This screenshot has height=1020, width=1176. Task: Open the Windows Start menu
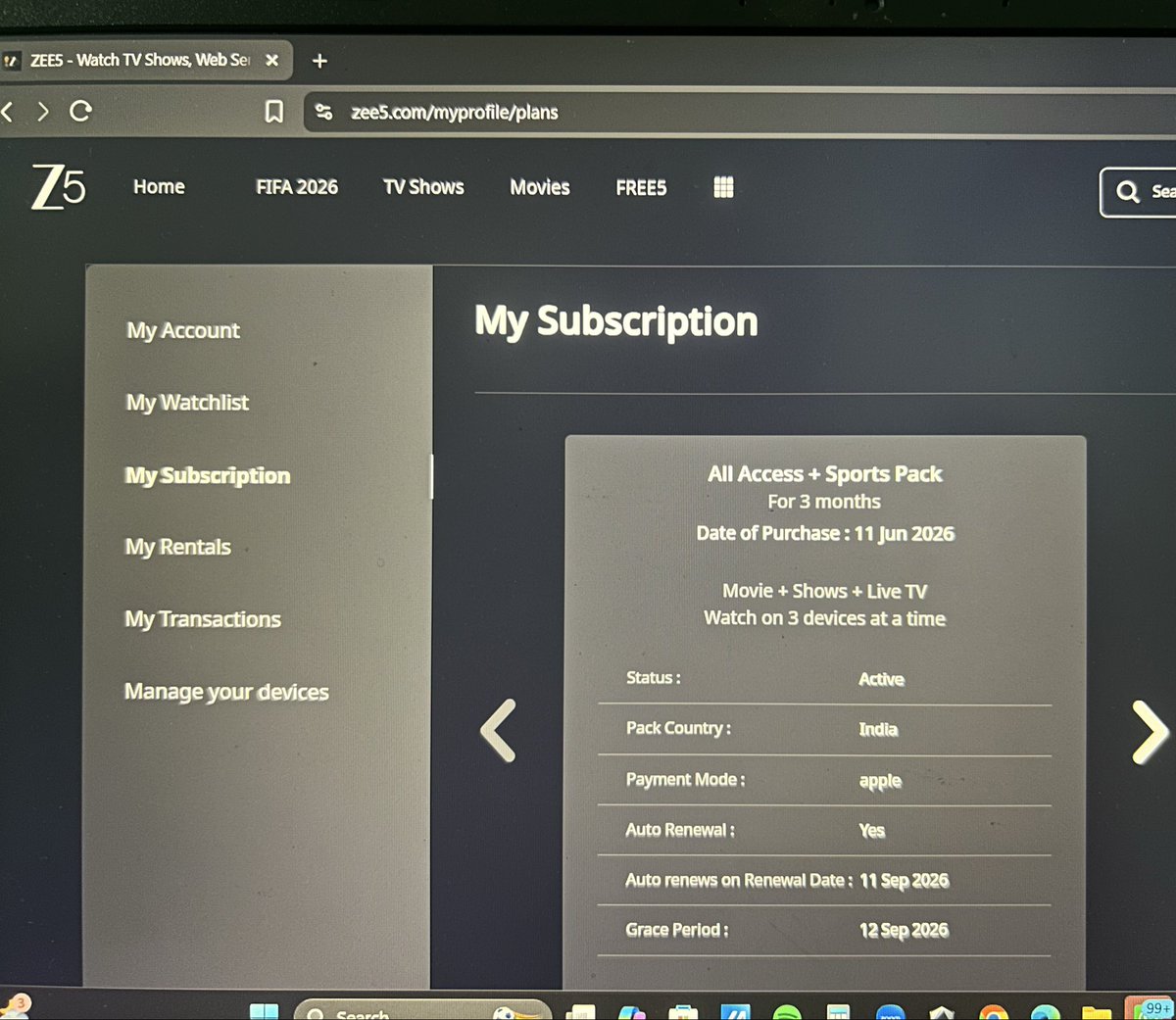[x=264, y=1011]
